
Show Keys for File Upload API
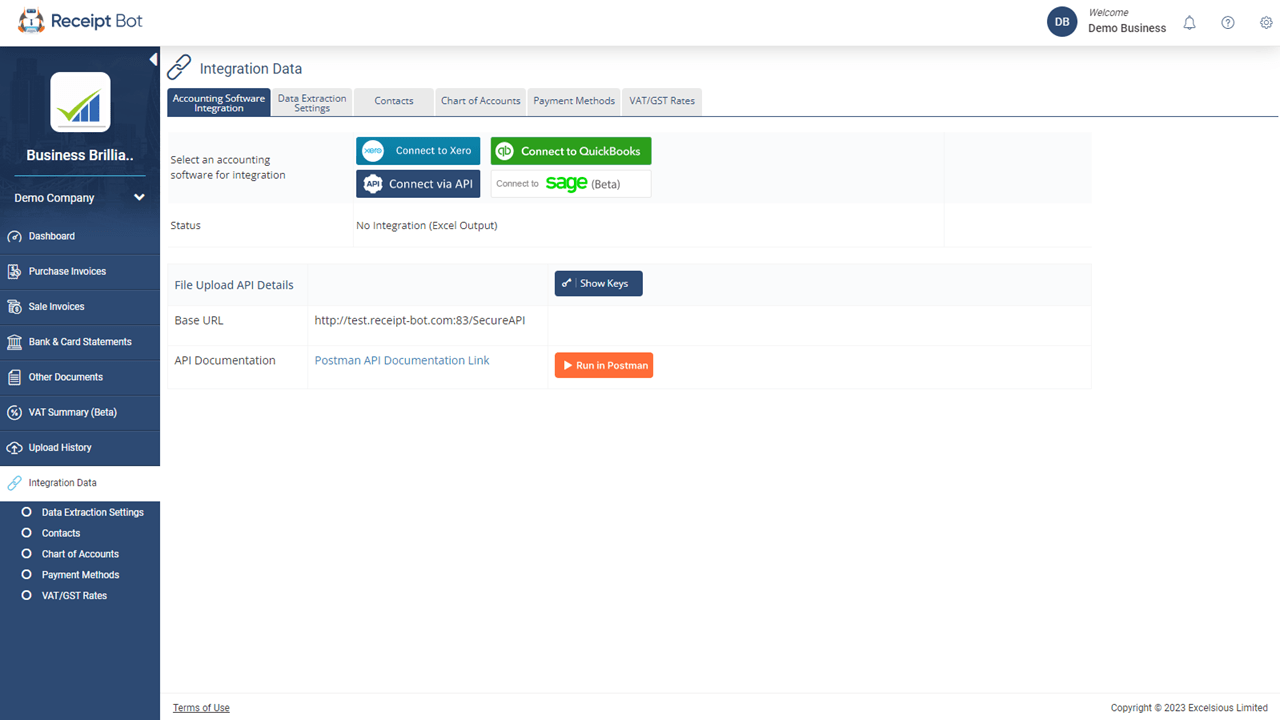pyautogui.click(x=598, y=283)
